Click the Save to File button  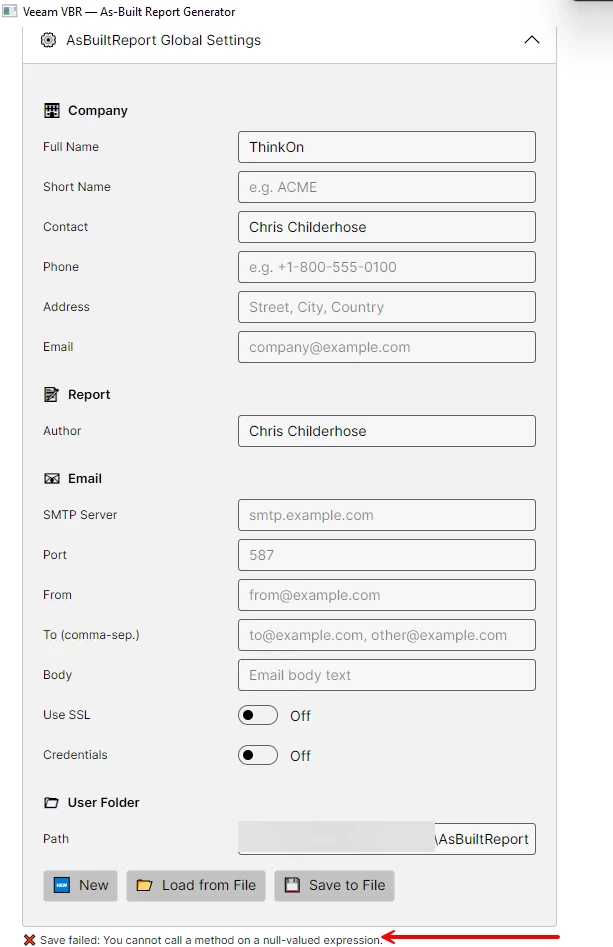334,885
